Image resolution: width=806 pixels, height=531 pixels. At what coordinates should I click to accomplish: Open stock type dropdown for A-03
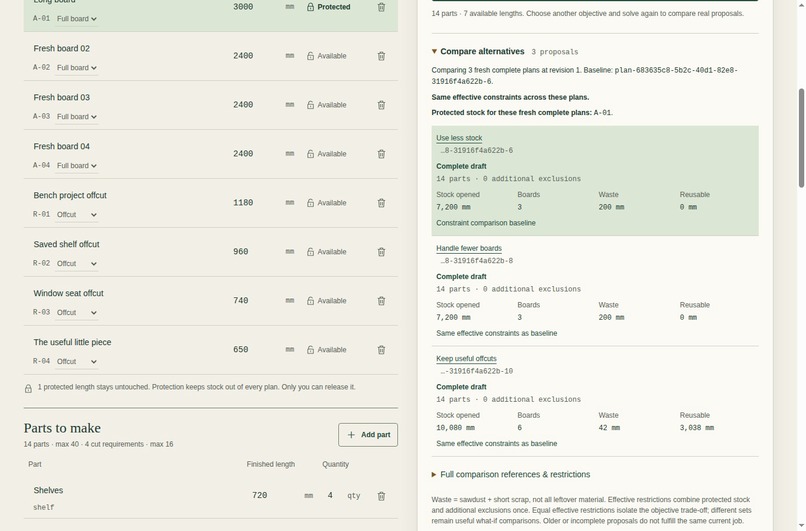pos(77,117)
